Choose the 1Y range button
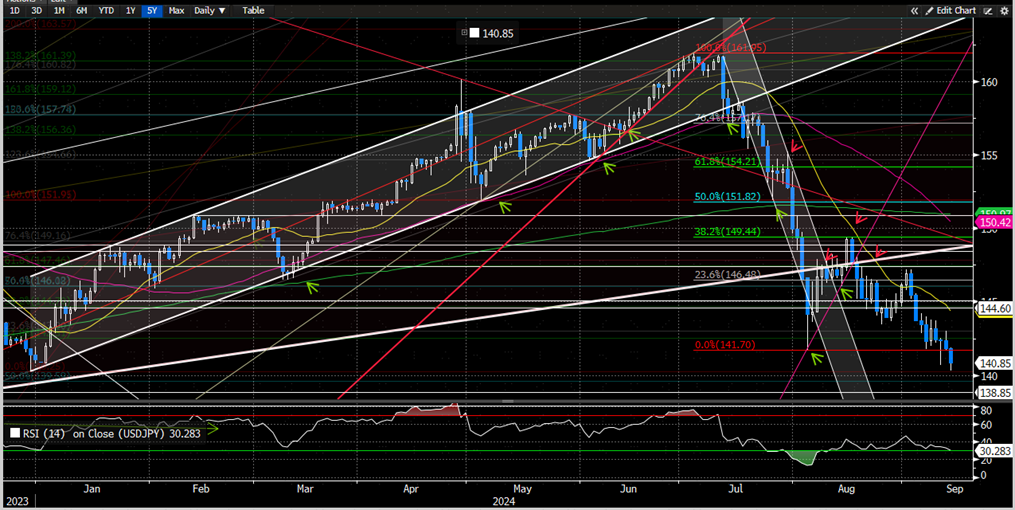 point(131,10)
